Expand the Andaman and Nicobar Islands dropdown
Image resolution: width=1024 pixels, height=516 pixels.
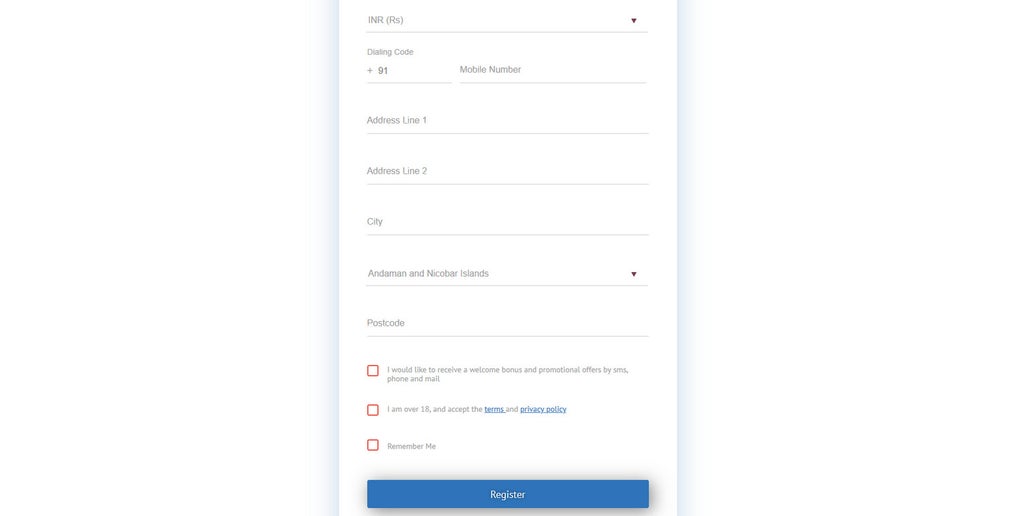(x=507, y=274)
